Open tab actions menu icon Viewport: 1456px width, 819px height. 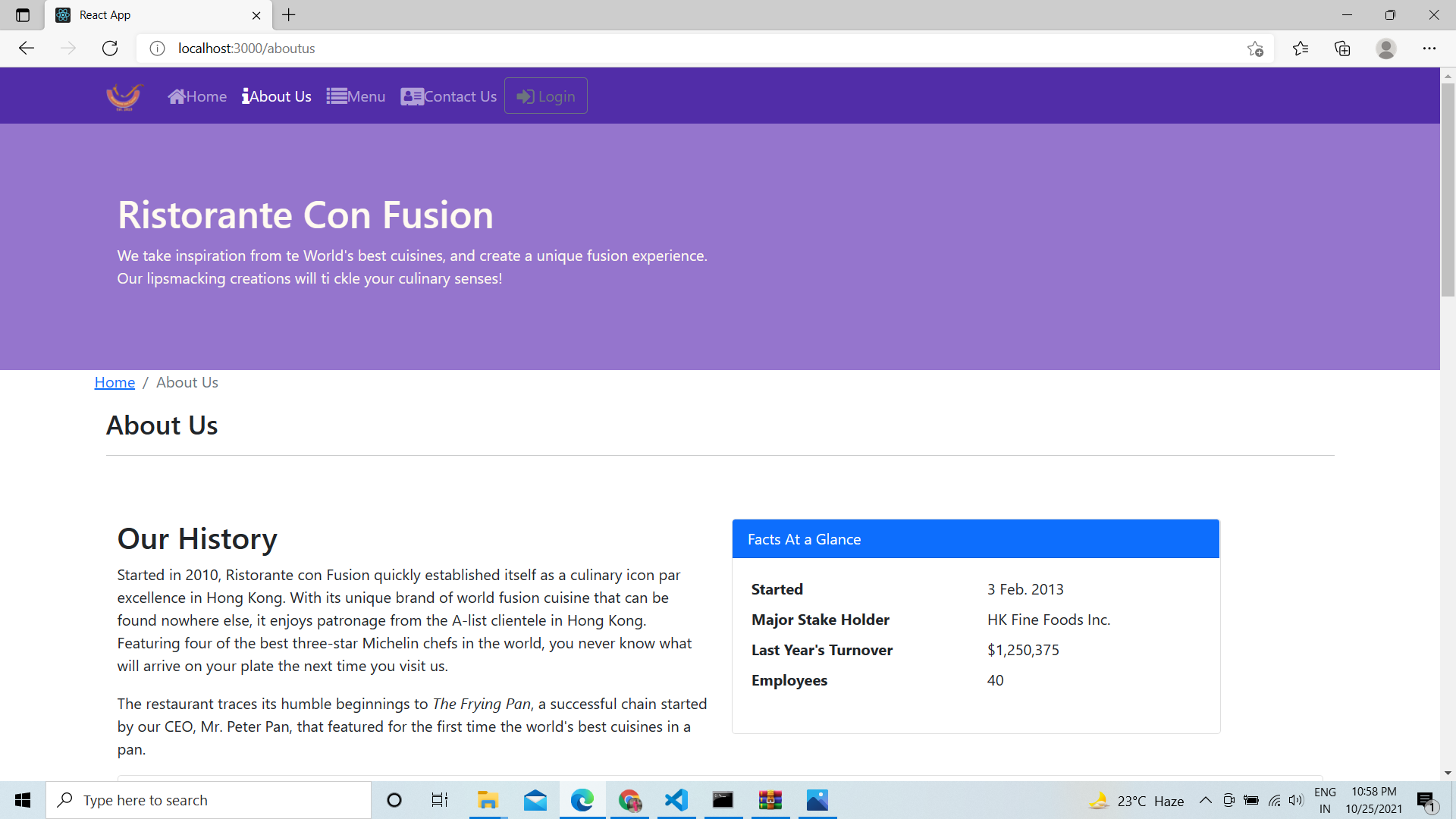coord(23,15)
